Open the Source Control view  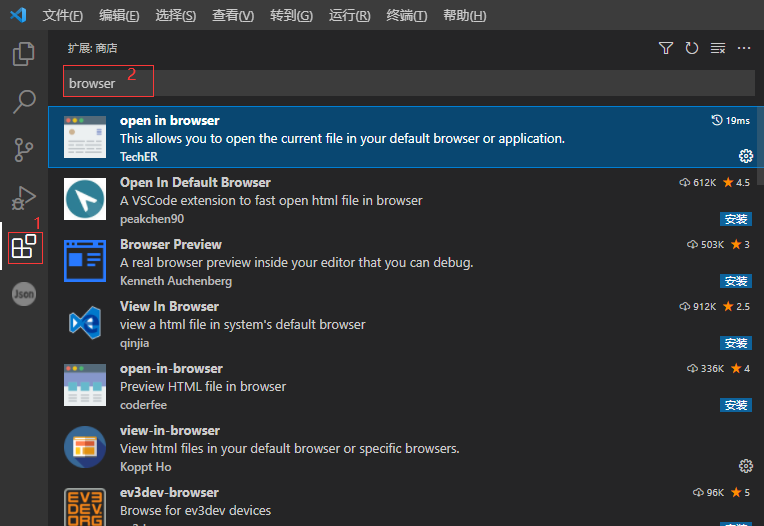pyautogui.click(x=23, y=150)
